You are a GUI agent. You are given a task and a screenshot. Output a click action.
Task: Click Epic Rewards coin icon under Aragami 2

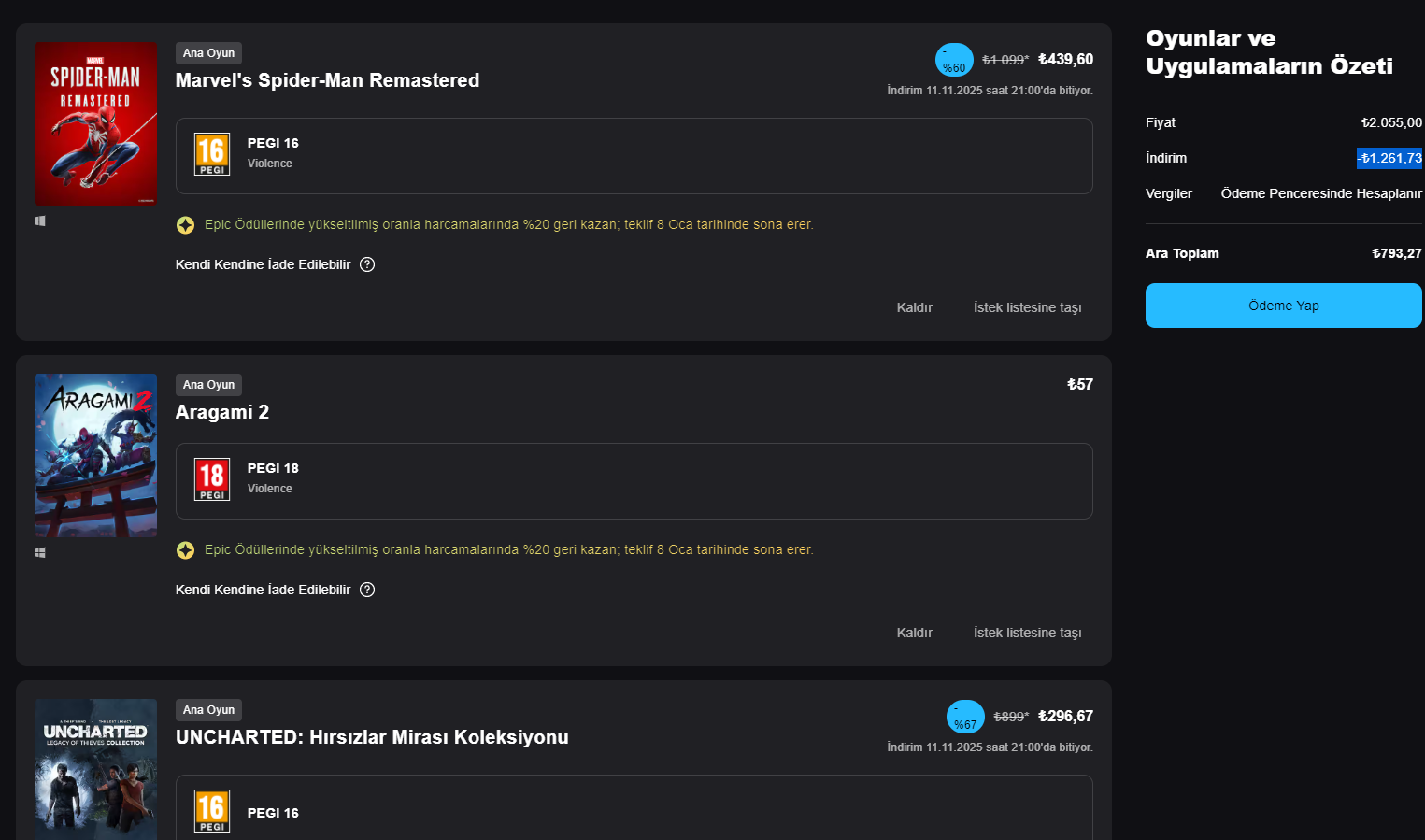tap(186, 550)
